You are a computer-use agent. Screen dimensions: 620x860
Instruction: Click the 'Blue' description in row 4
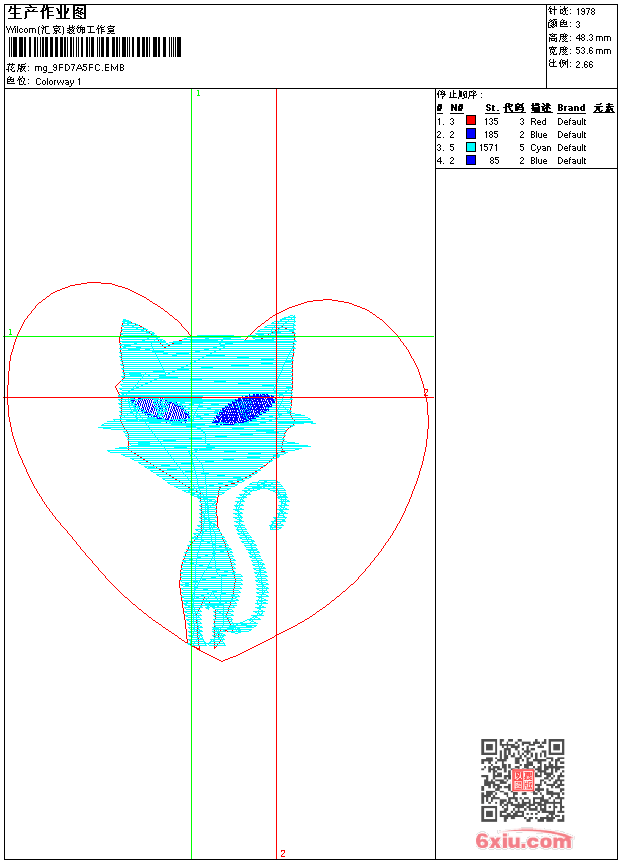click(539, 161)
